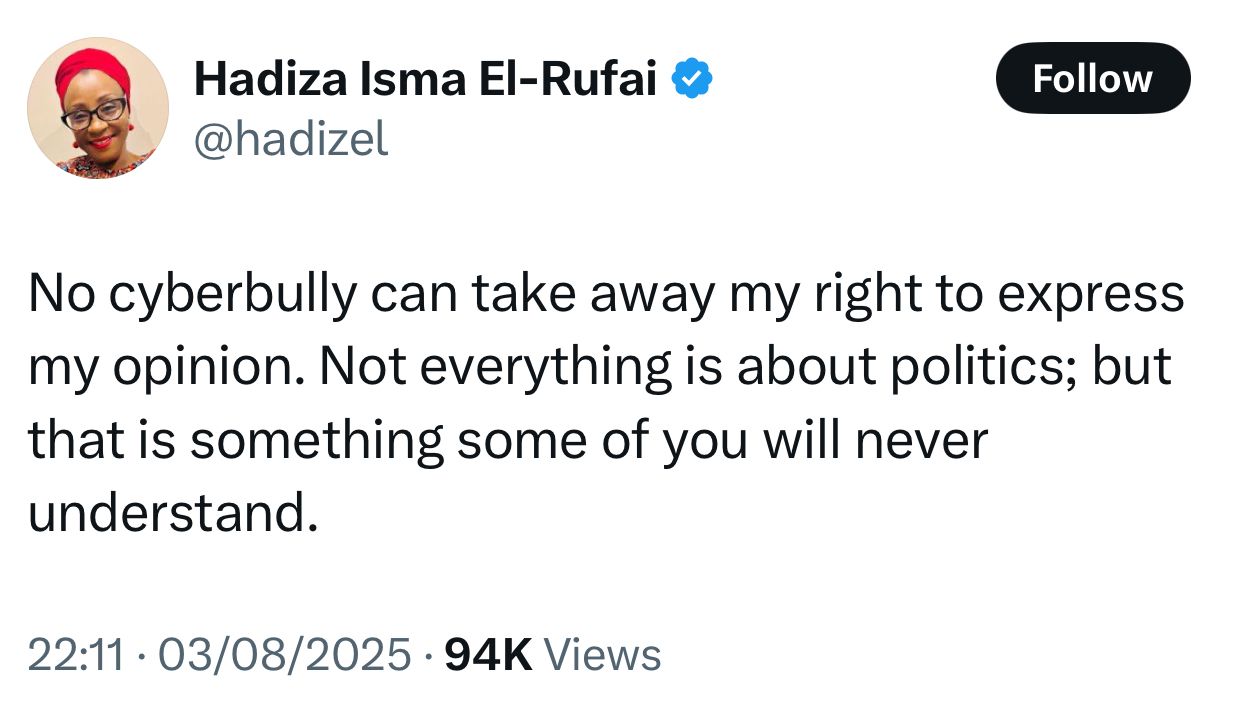
Task: Click the blue verified checkmark badge
Action: 691,81
